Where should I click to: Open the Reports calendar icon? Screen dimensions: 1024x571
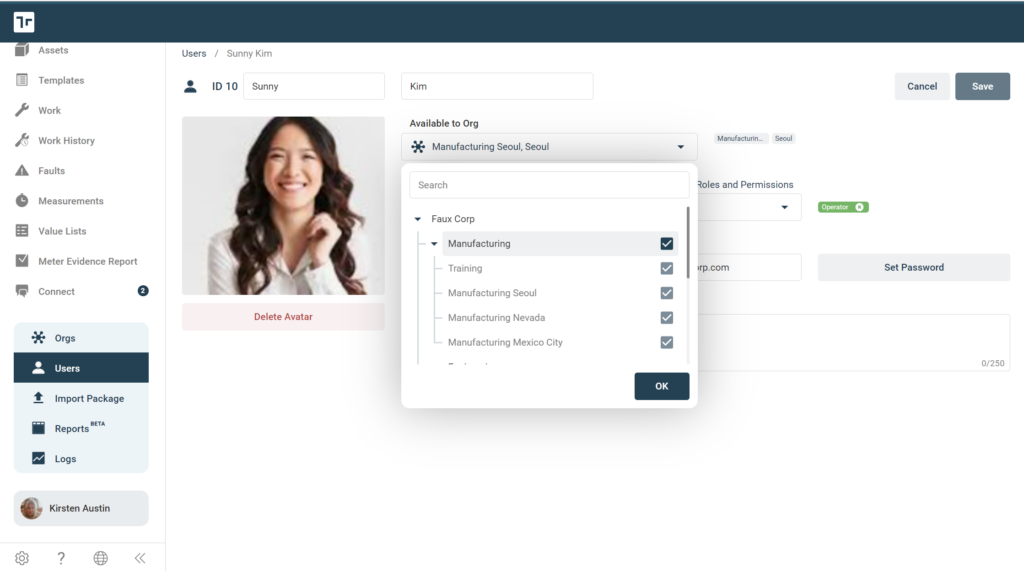click(39, 428)
